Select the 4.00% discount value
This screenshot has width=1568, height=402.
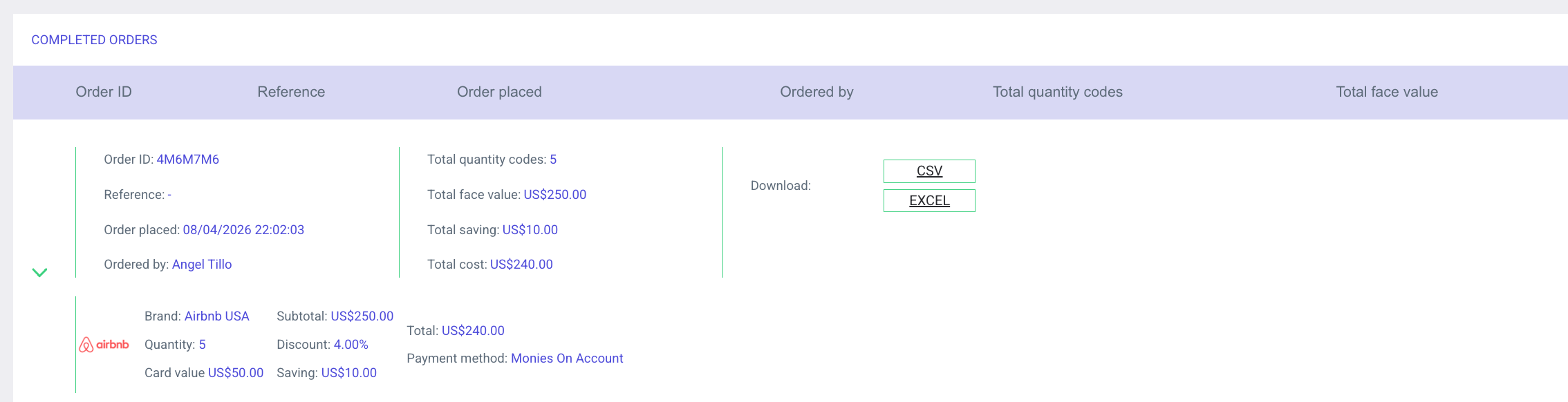coord(351,345)
